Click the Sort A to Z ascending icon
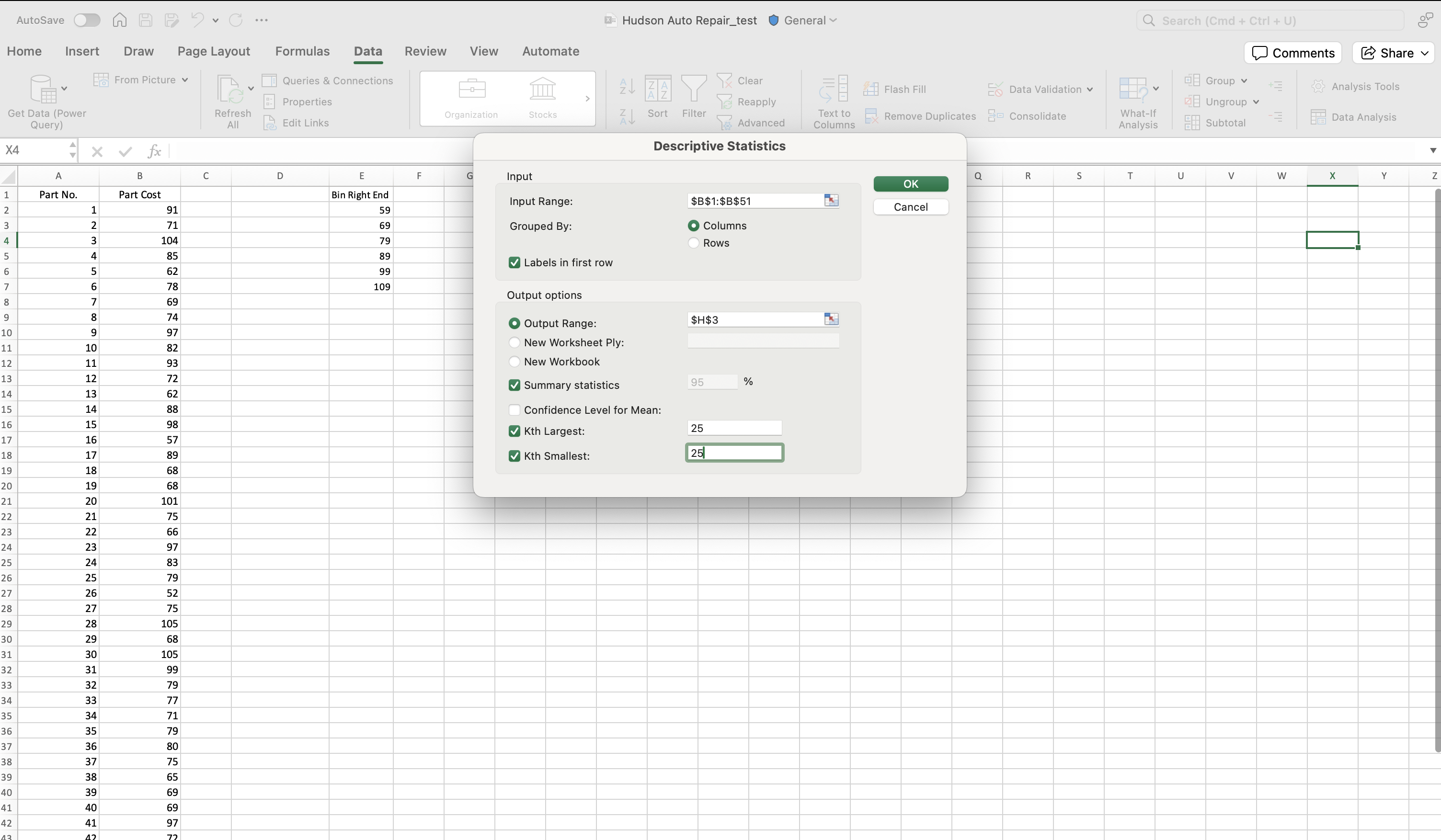This screenshot has height=840, width=1441. (627, 86)
